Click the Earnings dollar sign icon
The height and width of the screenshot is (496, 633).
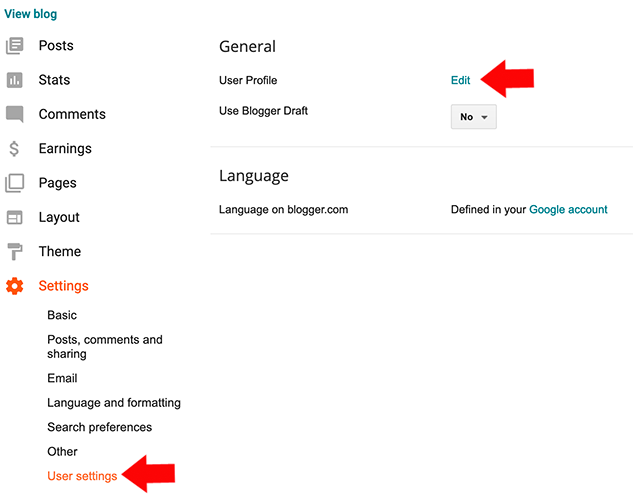coord(14,149)
